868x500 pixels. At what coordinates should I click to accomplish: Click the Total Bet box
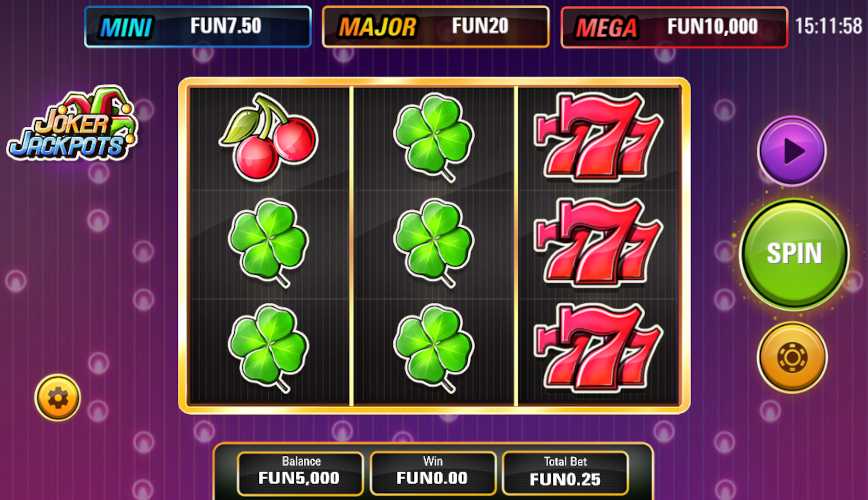565,472
